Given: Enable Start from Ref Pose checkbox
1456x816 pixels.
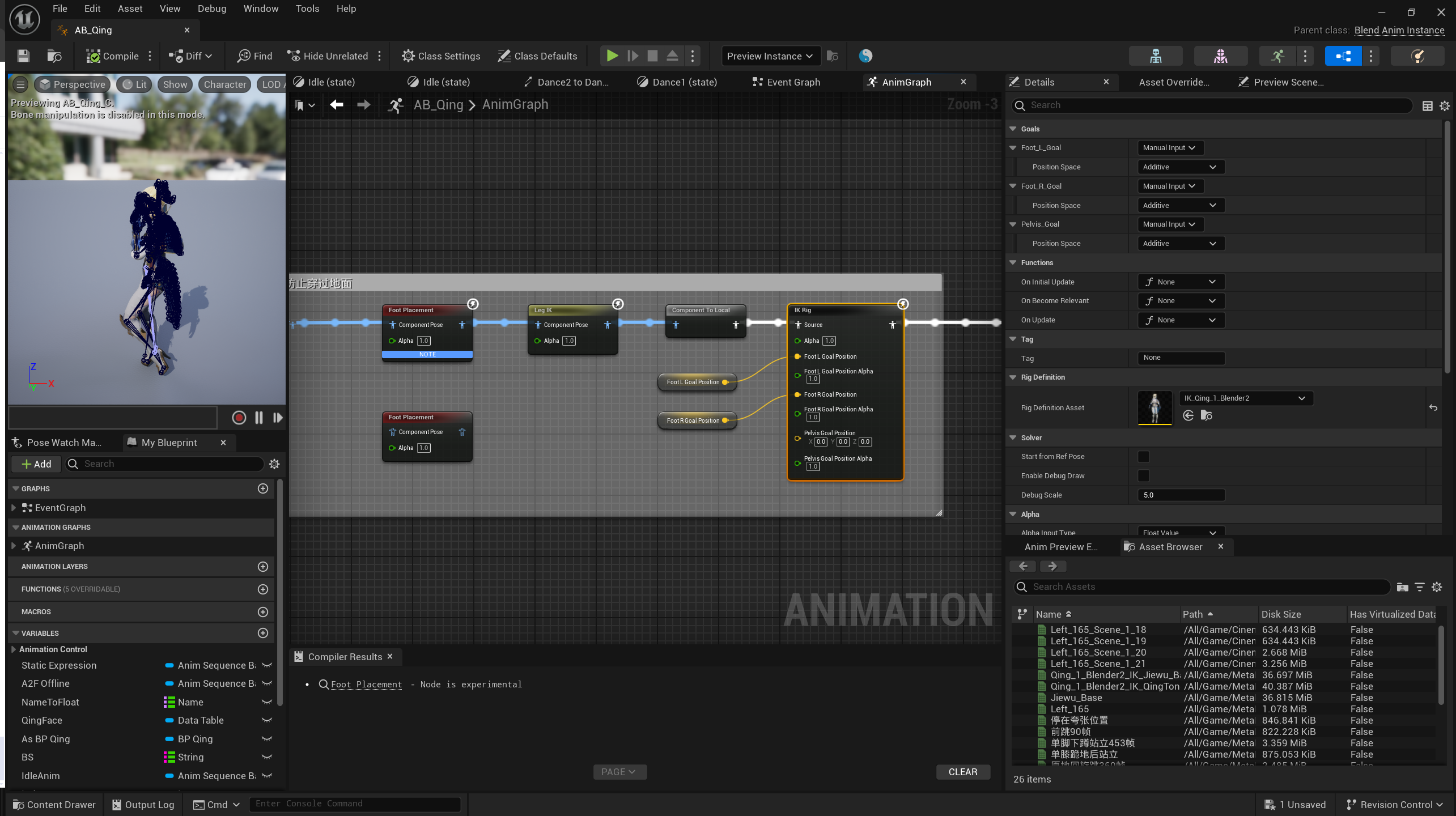Looking at the screenshot, I should [1144, 457].
